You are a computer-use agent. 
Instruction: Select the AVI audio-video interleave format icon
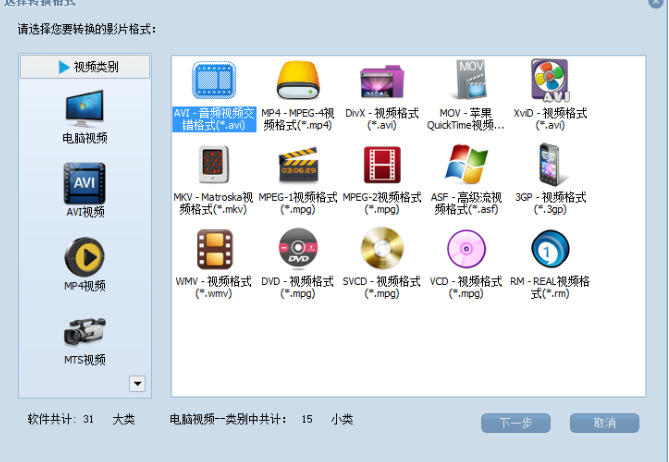click(x=214, y=80)
